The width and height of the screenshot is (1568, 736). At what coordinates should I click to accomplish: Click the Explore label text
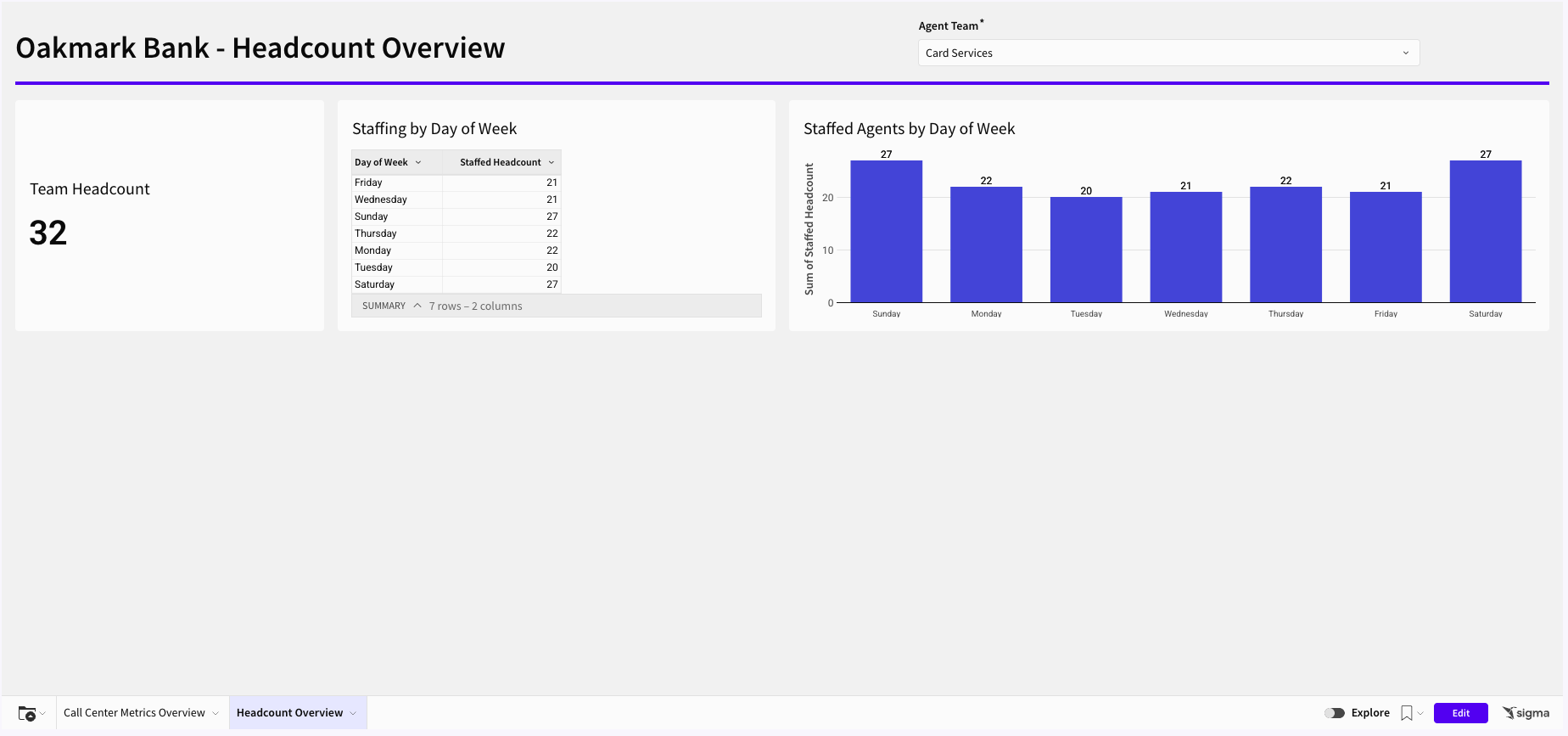1370,713
